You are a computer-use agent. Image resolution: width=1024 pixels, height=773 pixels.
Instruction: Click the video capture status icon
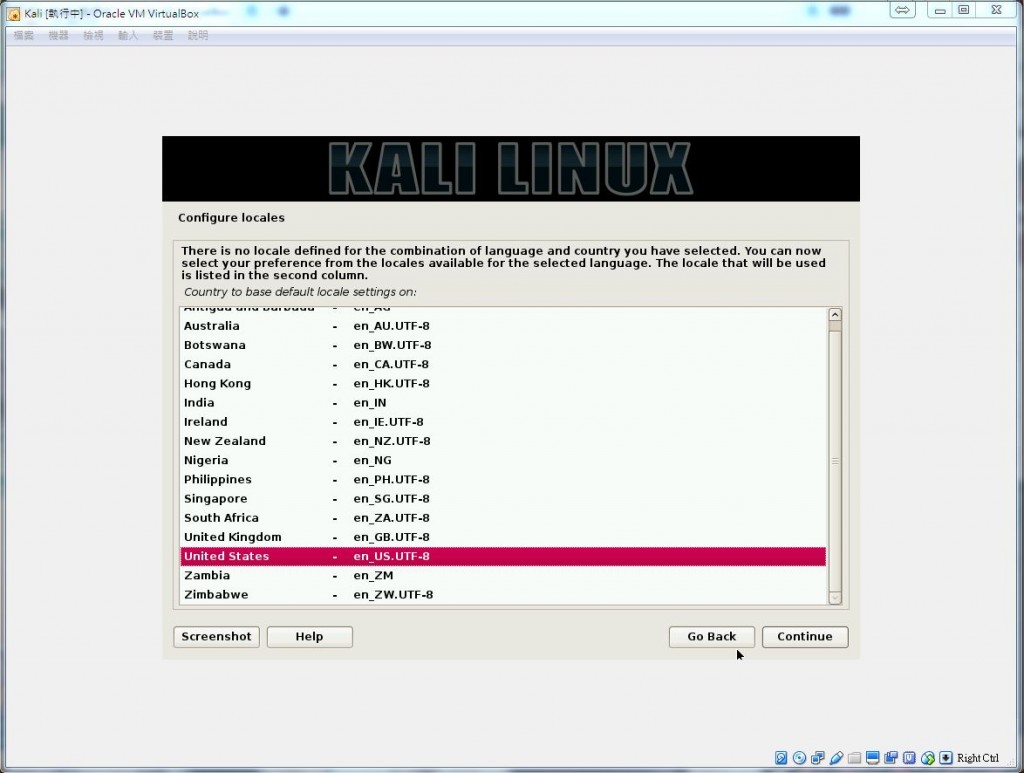pos(891,757)
